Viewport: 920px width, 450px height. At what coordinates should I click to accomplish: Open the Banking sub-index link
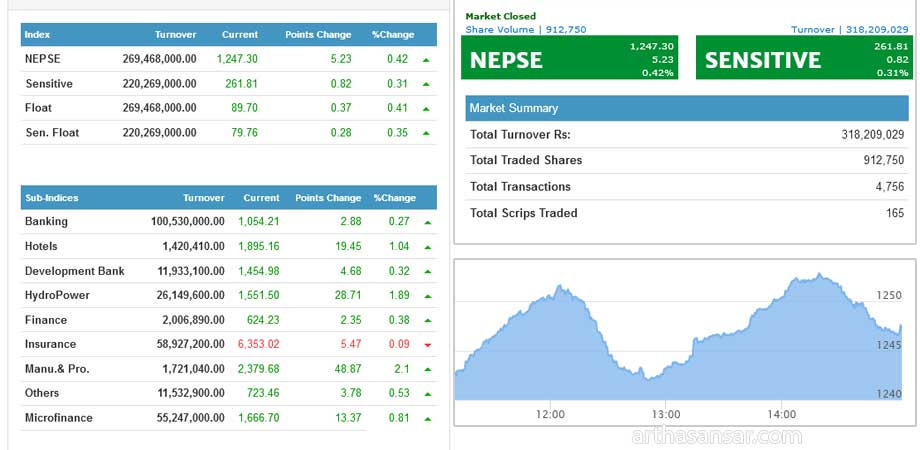coord(46,222)
